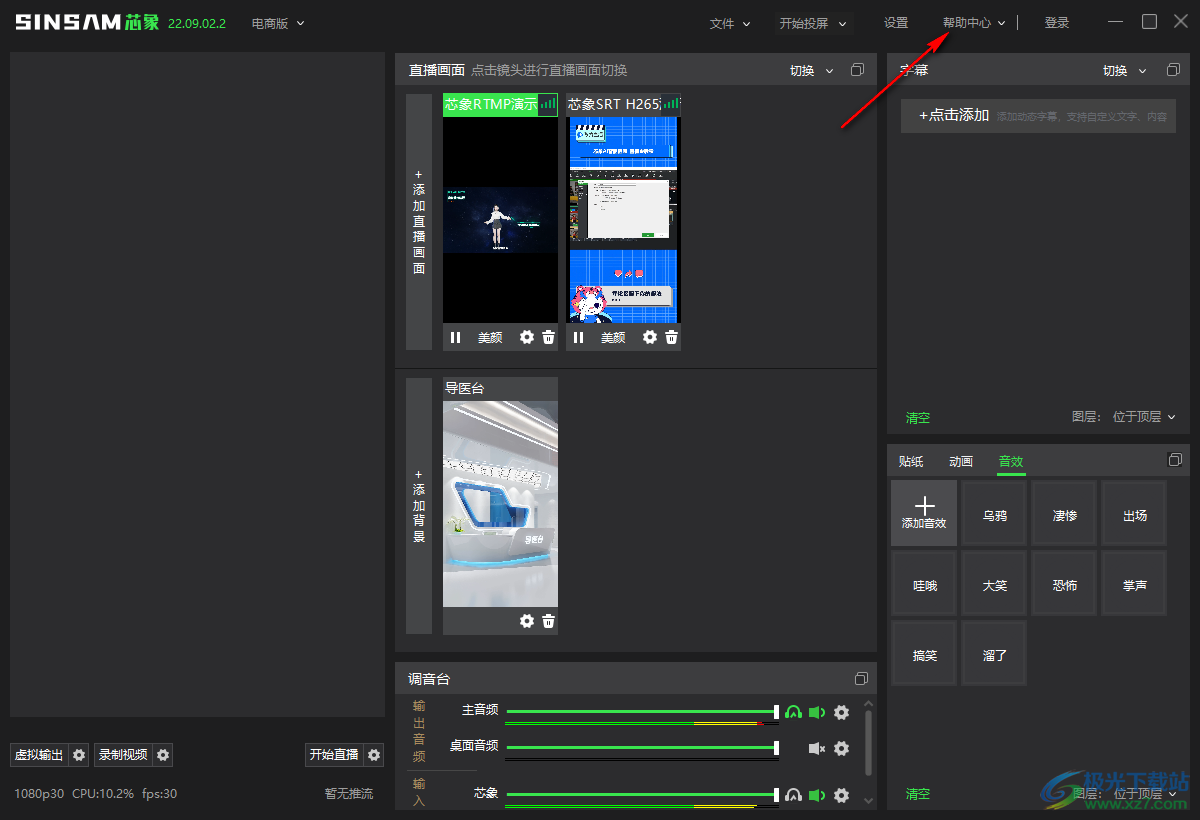
Task: Open the 电商版 edition dropdown
Action: pos(278,23)
